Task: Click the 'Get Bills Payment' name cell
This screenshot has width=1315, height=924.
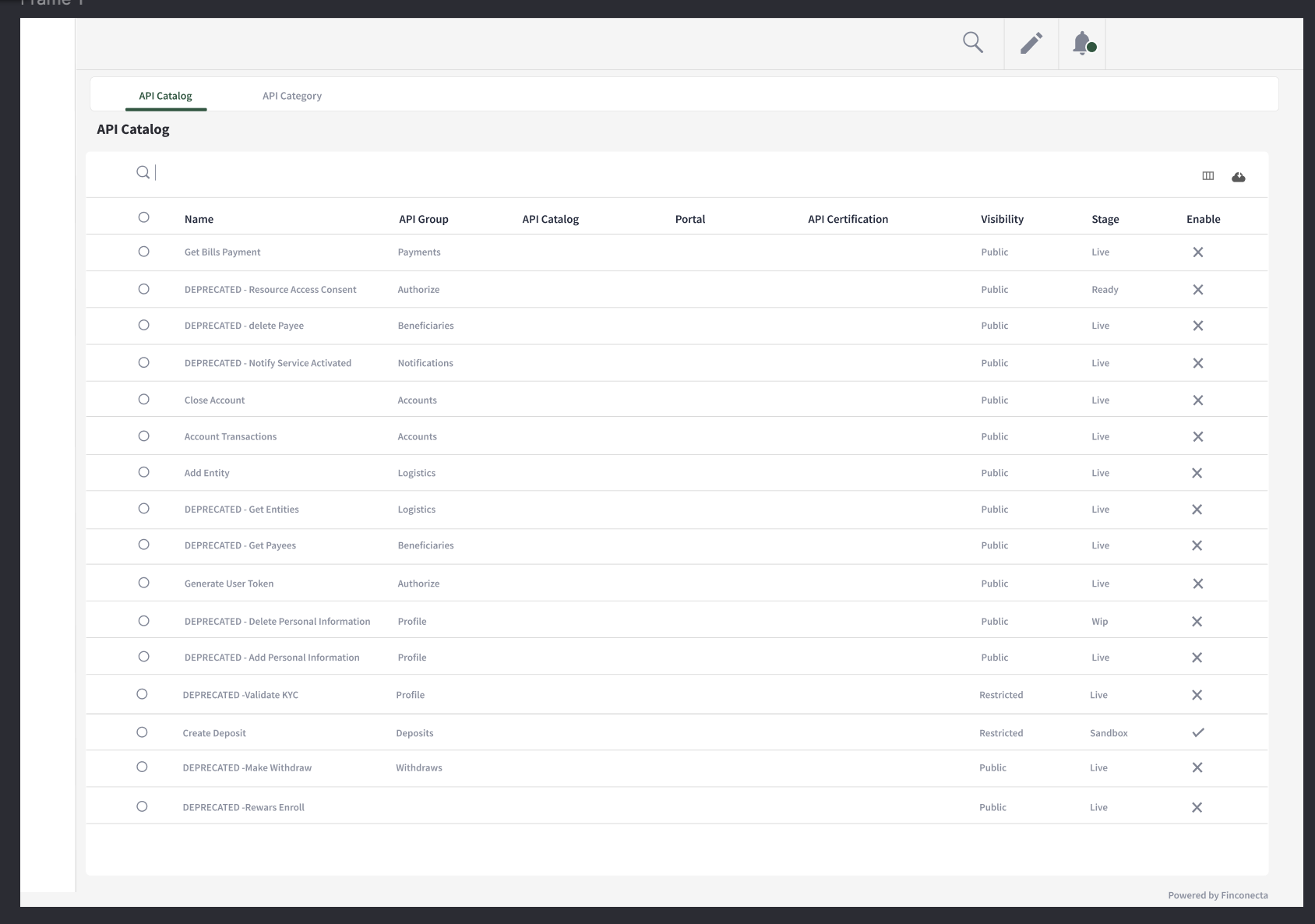Action: [222, 252]
